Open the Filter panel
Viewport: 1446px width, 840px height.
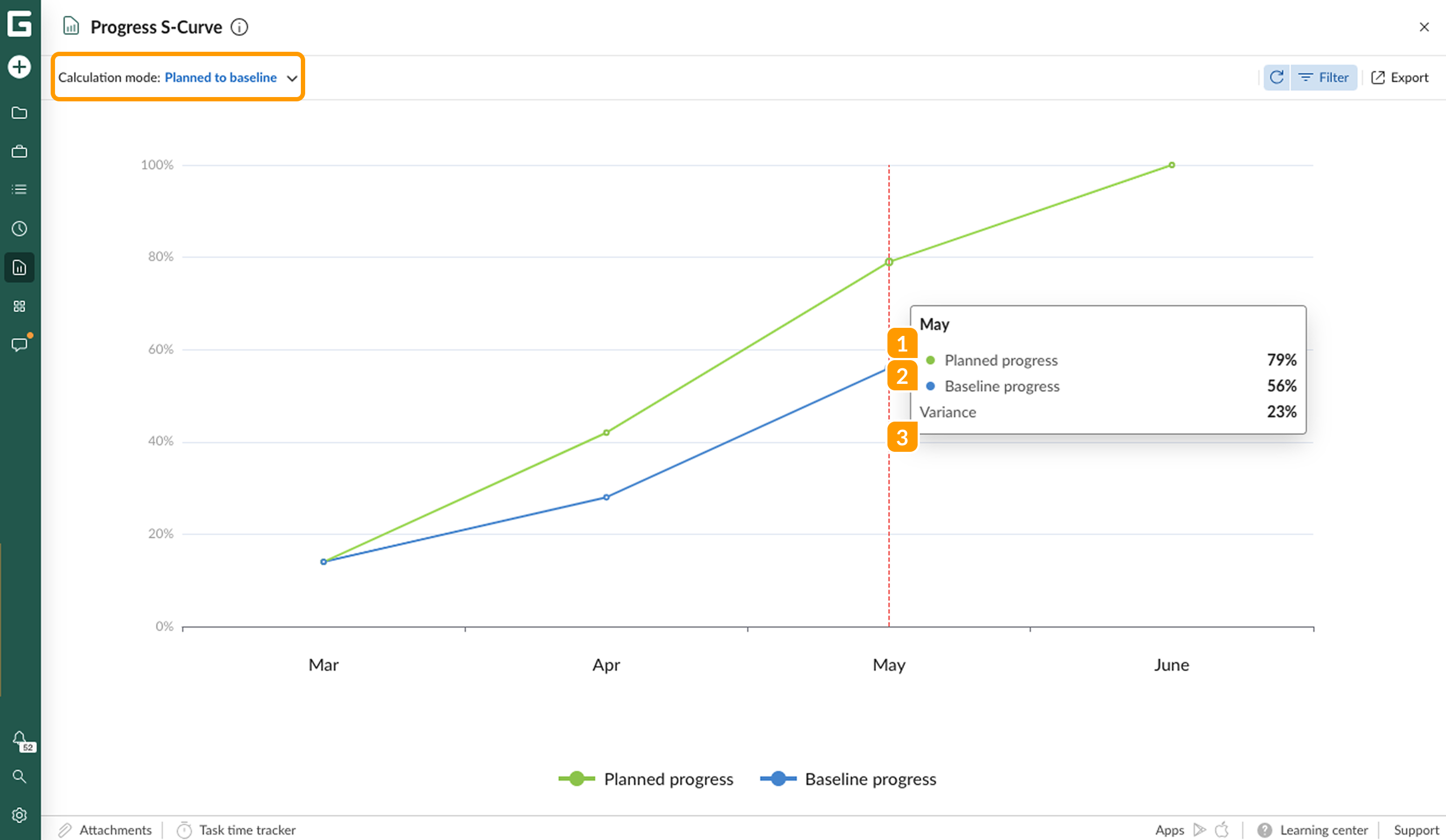coord(1323,78)
